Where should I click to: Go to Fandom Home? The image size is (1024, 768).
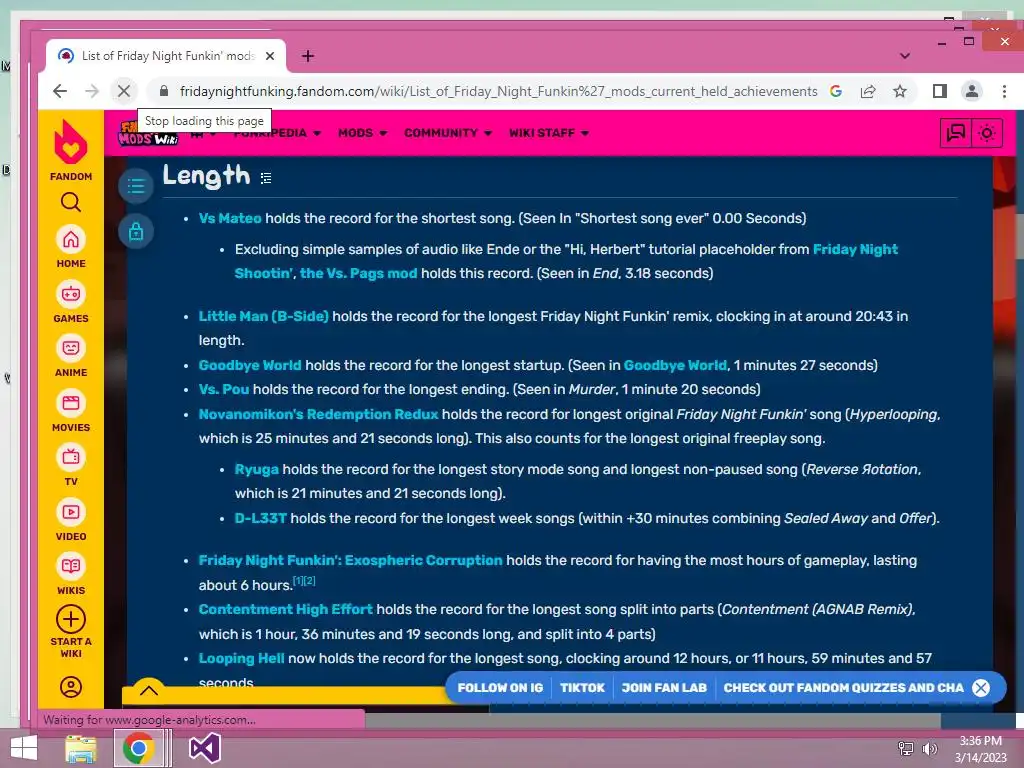71,247
